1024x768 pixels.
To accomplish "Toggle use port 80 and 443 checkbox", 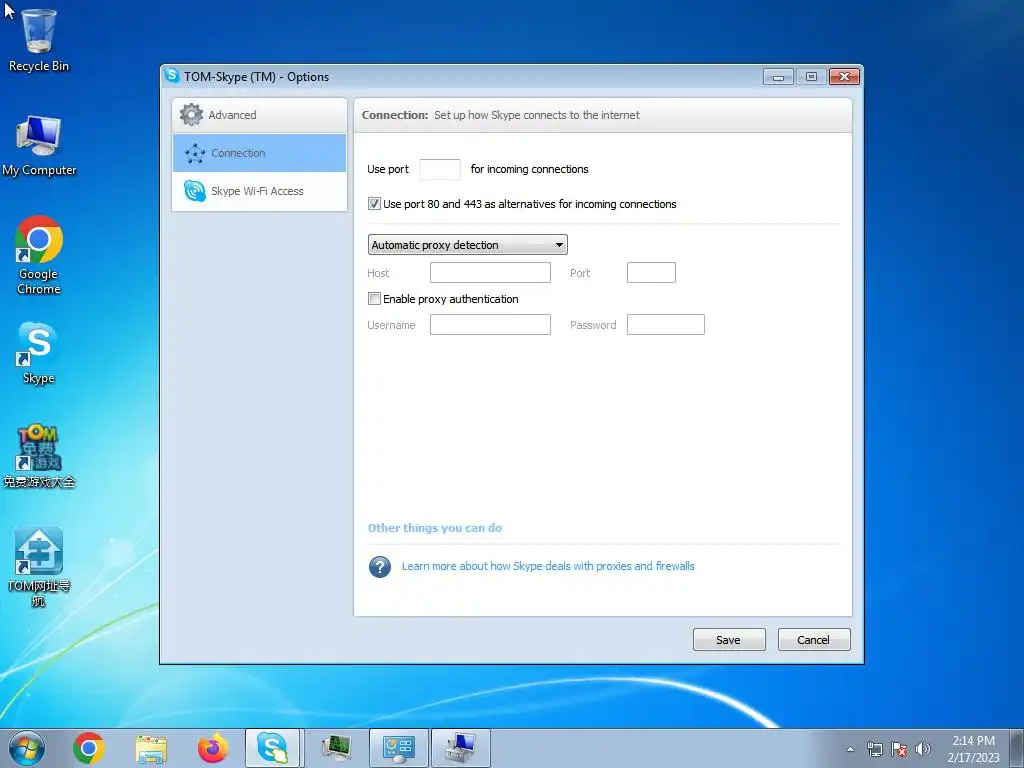I will pos(374,204).
